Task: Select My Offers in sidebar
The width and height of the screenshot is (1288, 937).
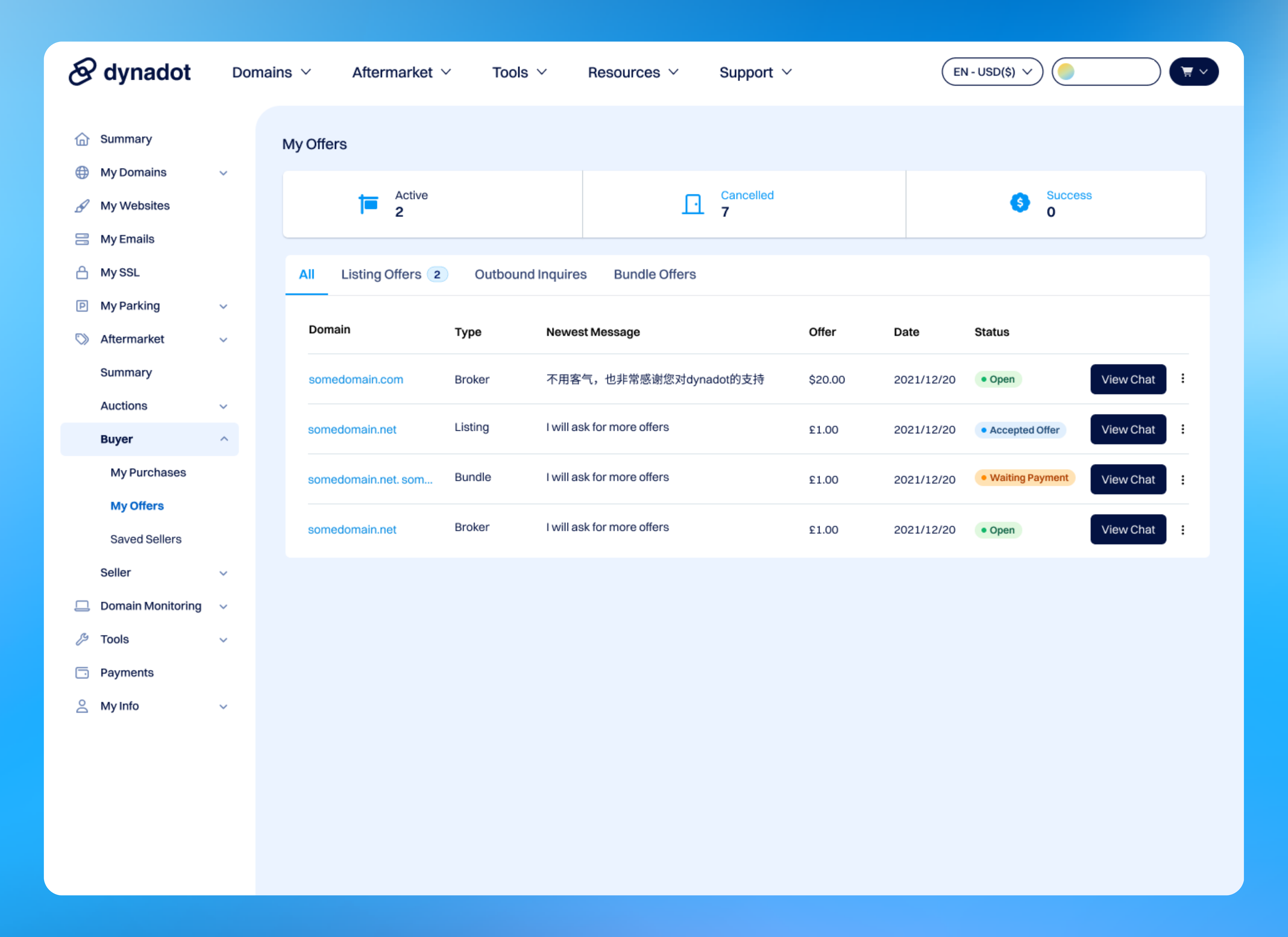Action: (x=137, y=506)
